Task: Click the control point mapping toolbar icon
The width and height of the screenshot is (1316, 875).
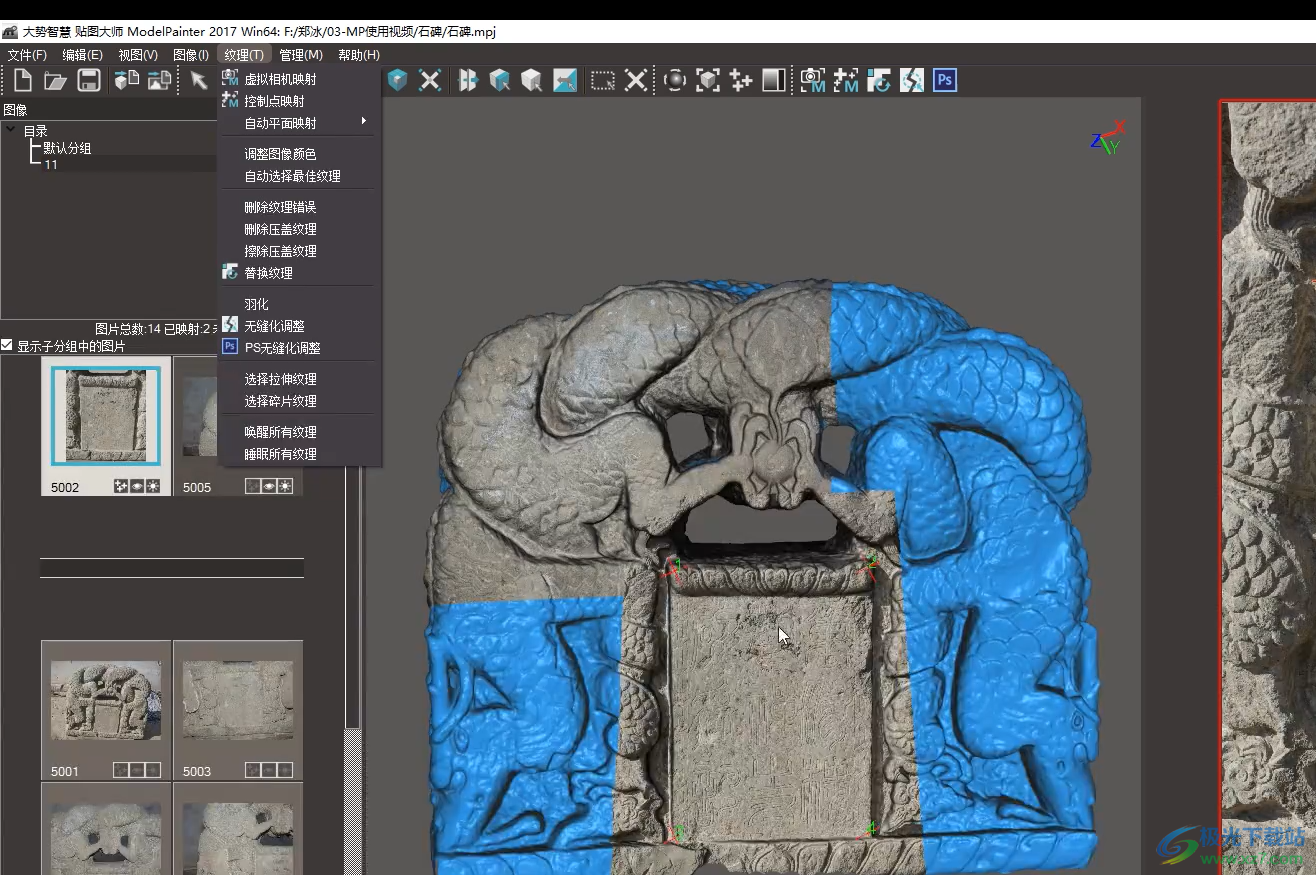Action: tap(846, 80)
